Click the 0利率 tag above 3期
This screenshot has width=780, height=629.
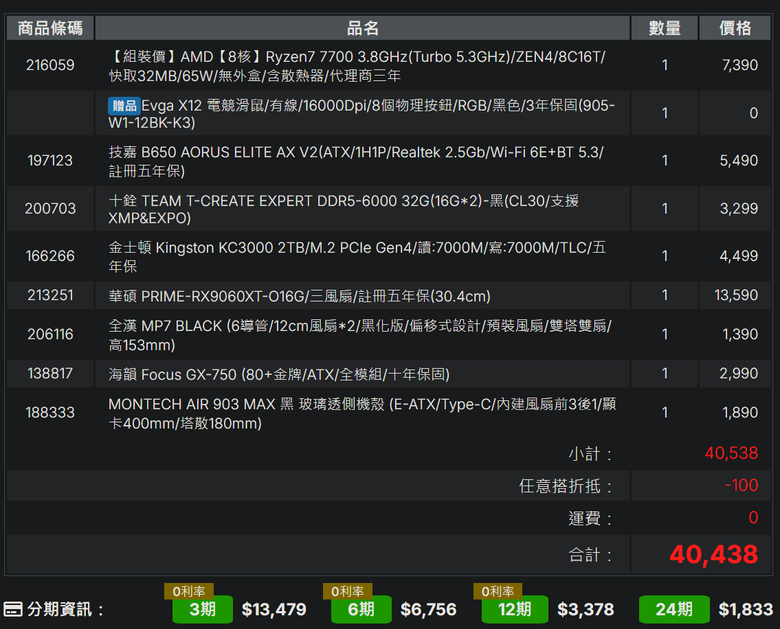click(x=189, y=591)
